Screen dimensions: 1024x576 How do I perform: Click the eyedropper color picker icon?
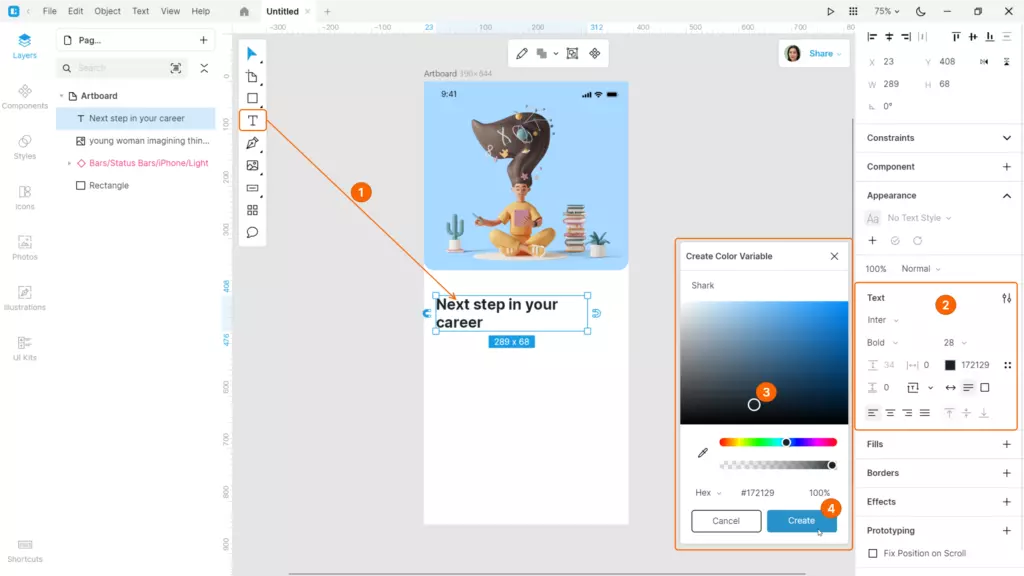click(702, 453)
